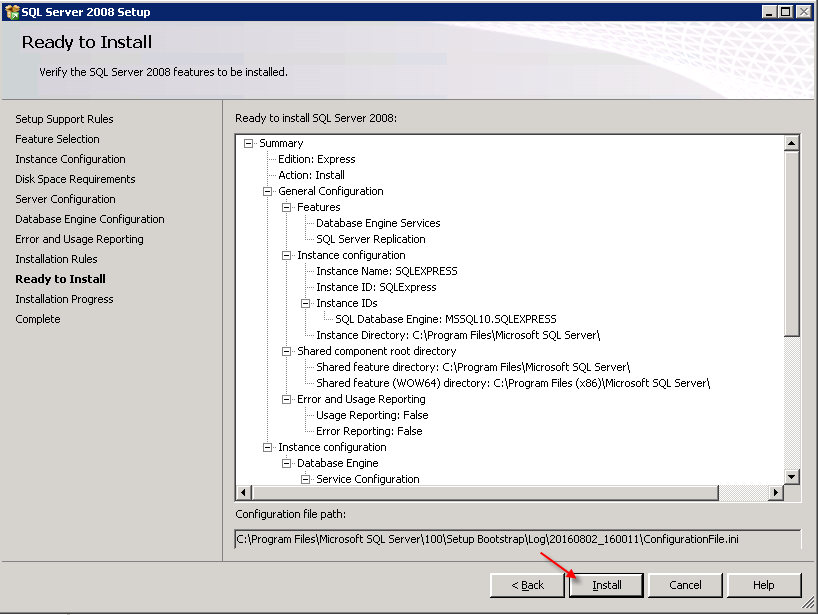Select Complete step in sidebar
The height and width of the screenshot is (615, 818).
[x=38, y=319]
